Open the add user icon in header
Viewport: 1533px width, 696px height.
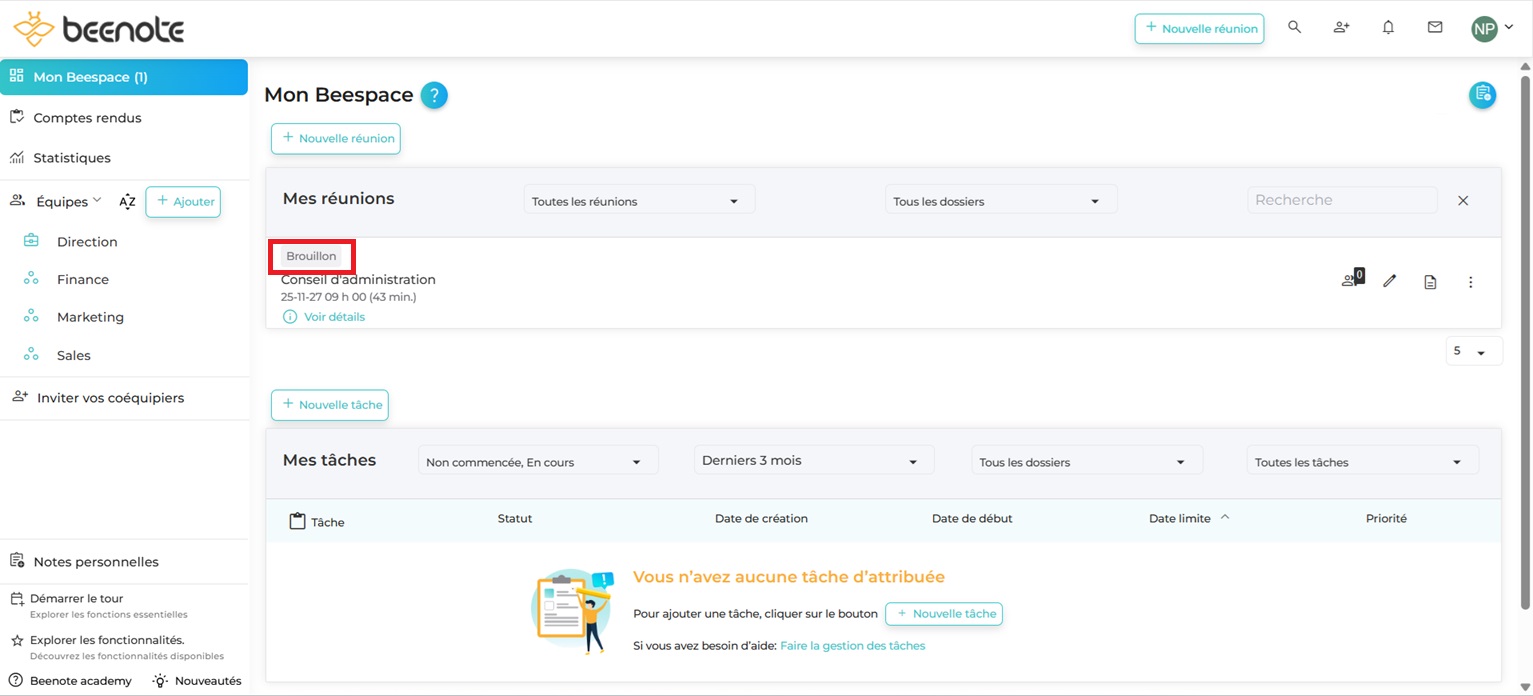(1341, 28)
